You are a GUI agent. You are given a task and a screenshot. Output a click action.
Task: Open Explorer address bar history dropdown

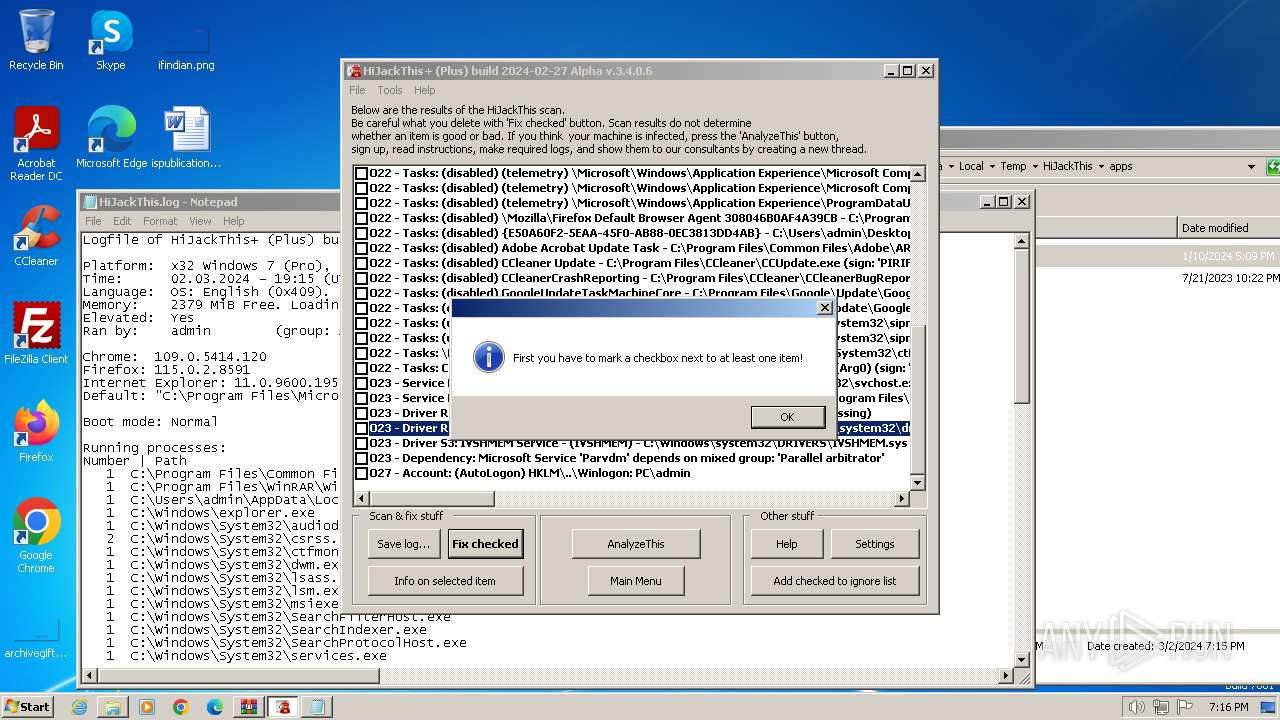[1251, 167]
